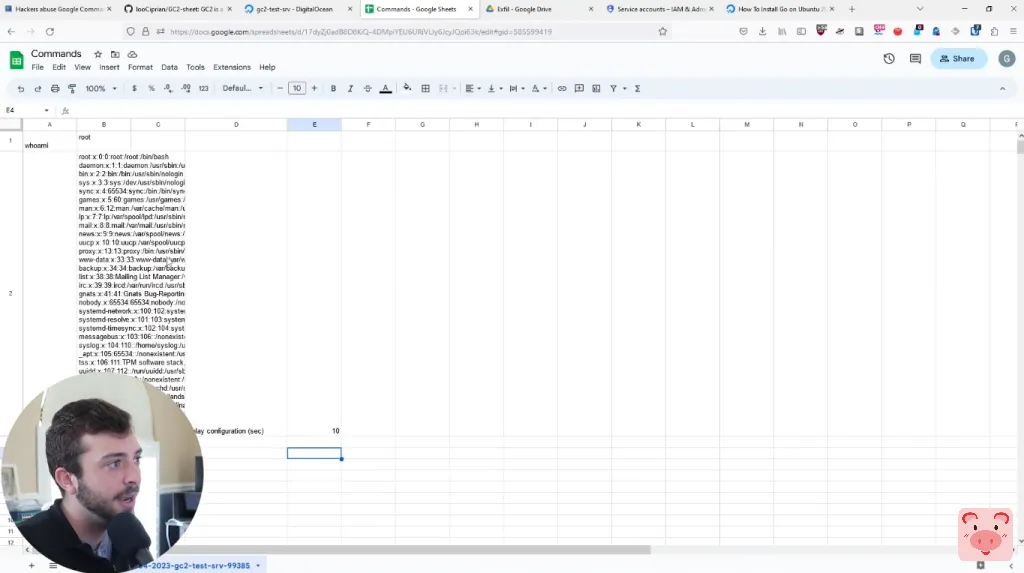Image resolution: width=1024 pixels, height=573 pixels.
Task: Open vertical align dropdown
Action: tap(495, 89)
